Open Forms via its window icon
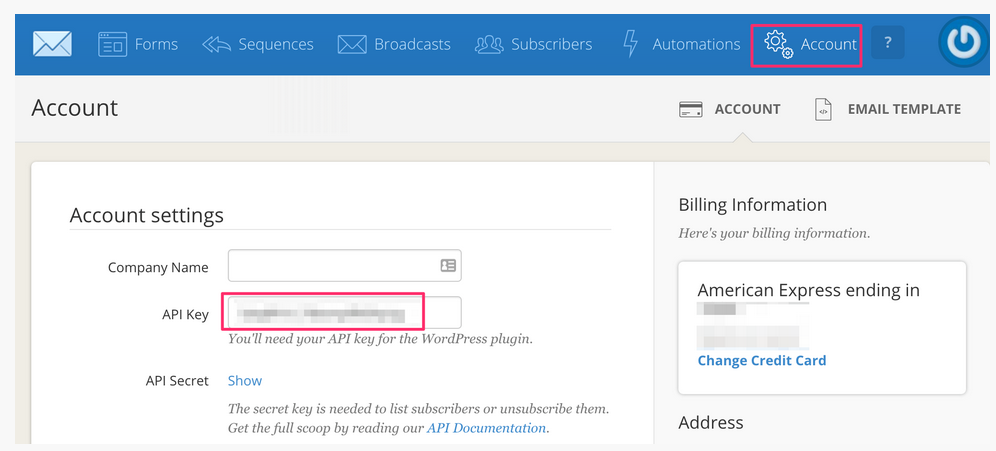Screen dimensions: 996x451 [x=112, y=44]
